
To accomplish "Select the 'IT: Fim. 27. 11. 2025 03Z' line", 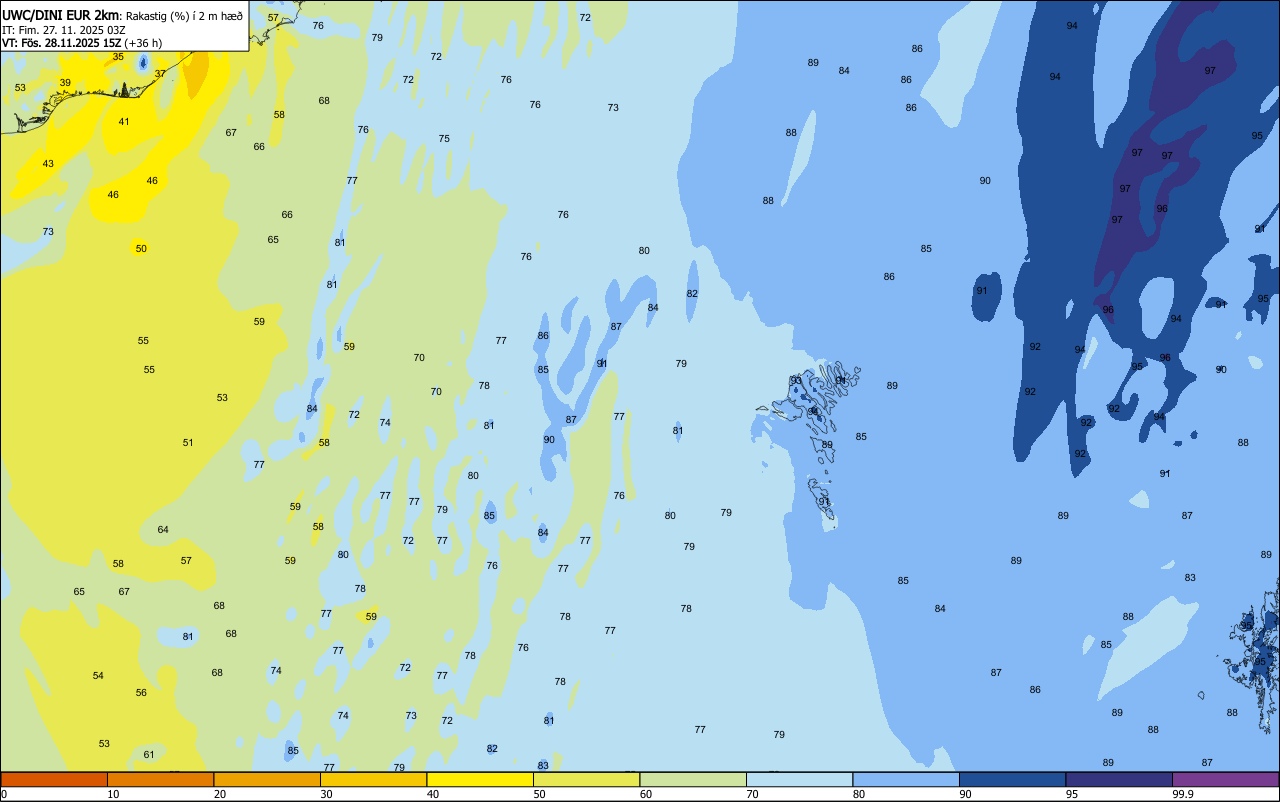I will click(x=64, y=30).
